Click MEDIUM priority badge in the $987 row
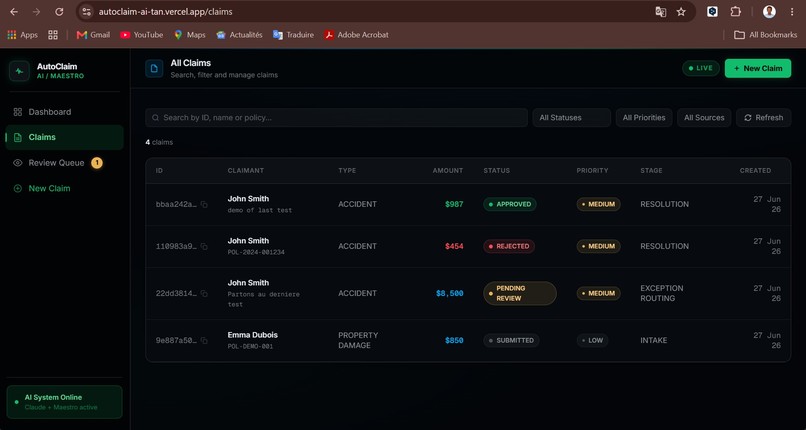The width and height of the screenshot is (806, 430). pyautogui.click(x=598, y=204)
